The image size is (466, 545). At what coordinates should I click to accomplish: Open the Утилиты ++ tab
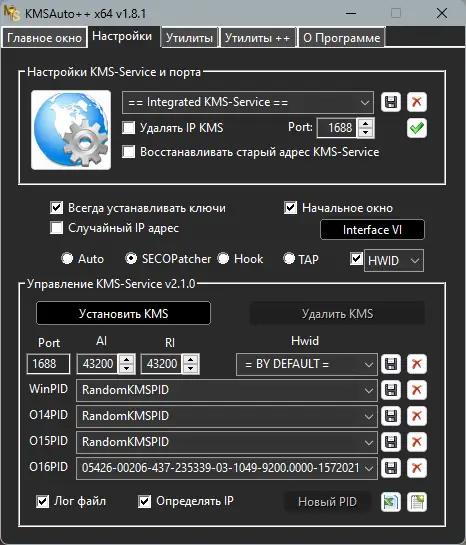pyautogui.click(x=257, y=38)
